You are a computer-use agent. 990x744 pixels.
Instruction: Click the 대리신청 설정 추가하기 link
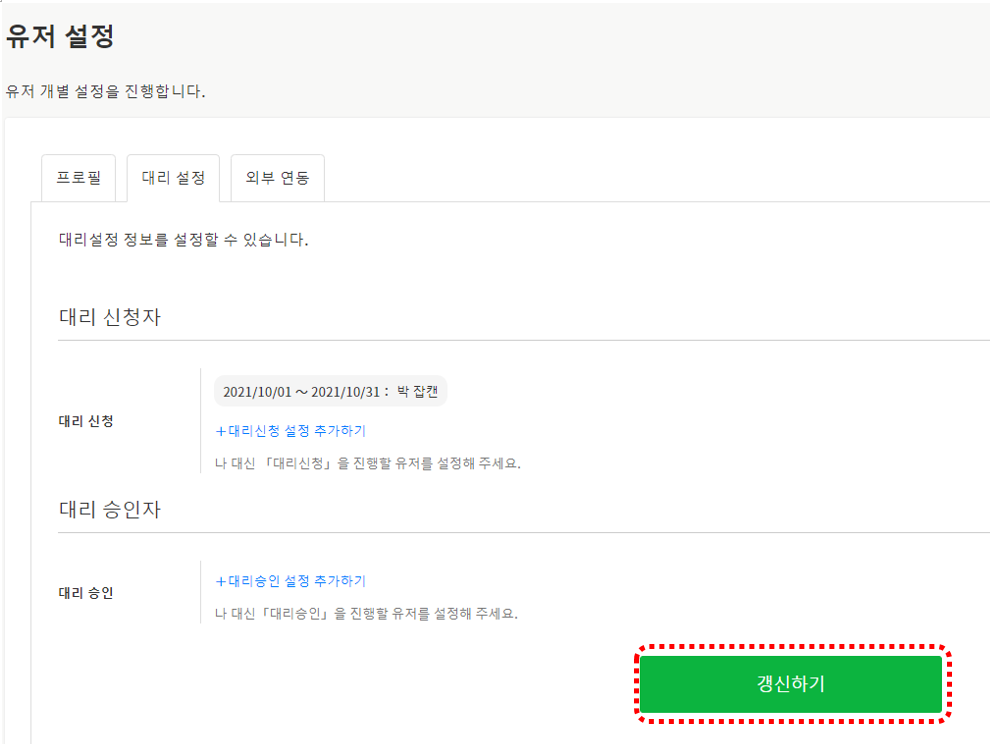296,431
